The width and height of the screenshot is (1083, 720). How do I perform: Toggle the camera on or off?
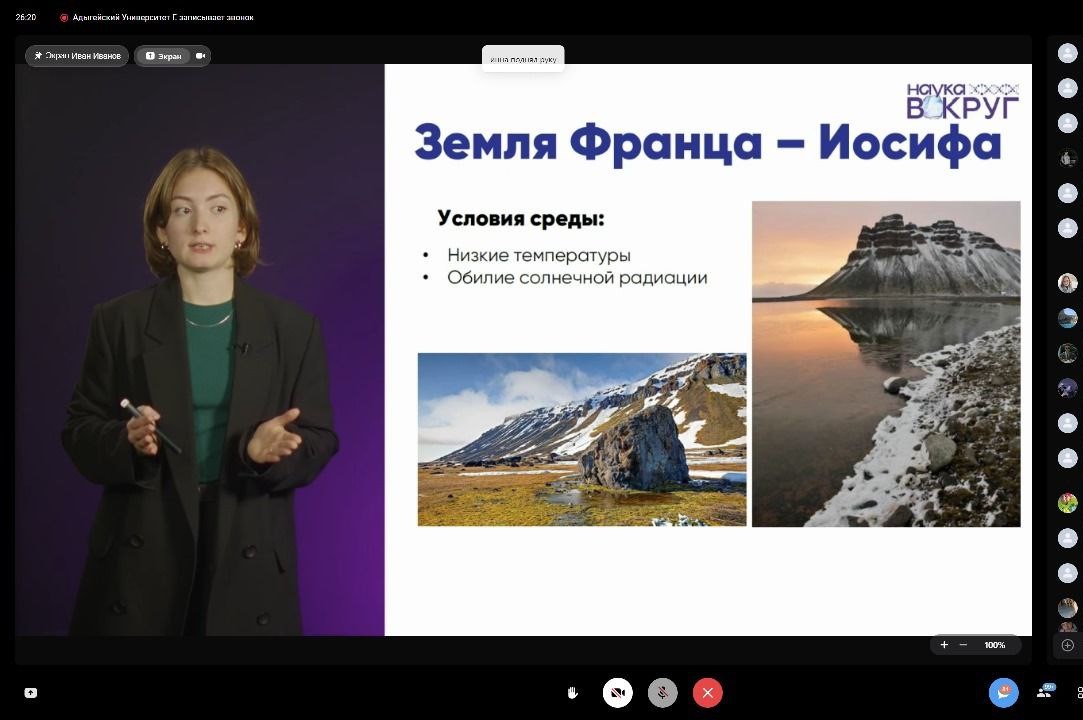618,693
